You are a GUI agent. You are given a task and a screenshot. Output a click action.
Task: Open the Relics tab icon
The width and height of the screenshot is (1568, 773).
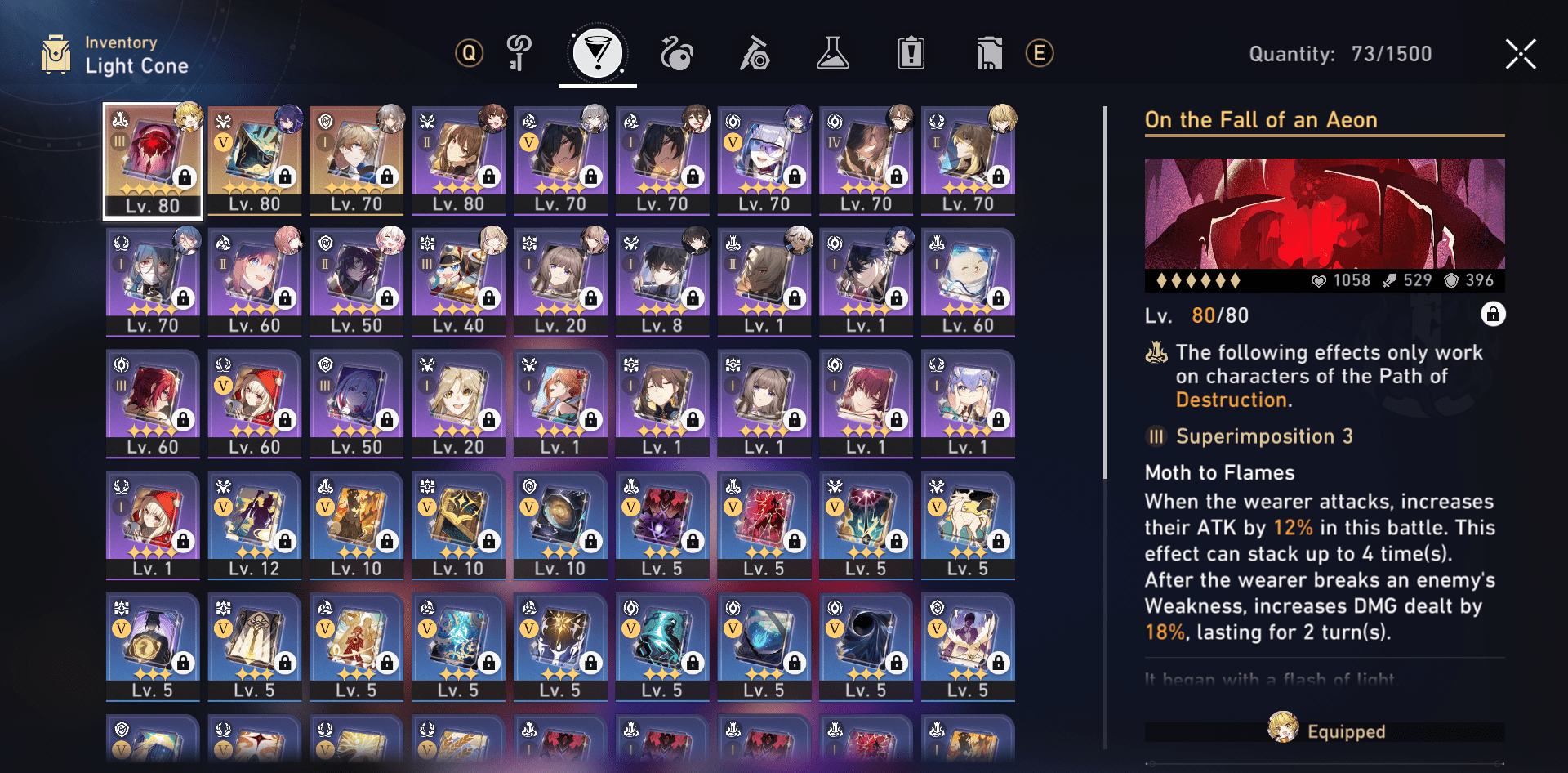676,54
